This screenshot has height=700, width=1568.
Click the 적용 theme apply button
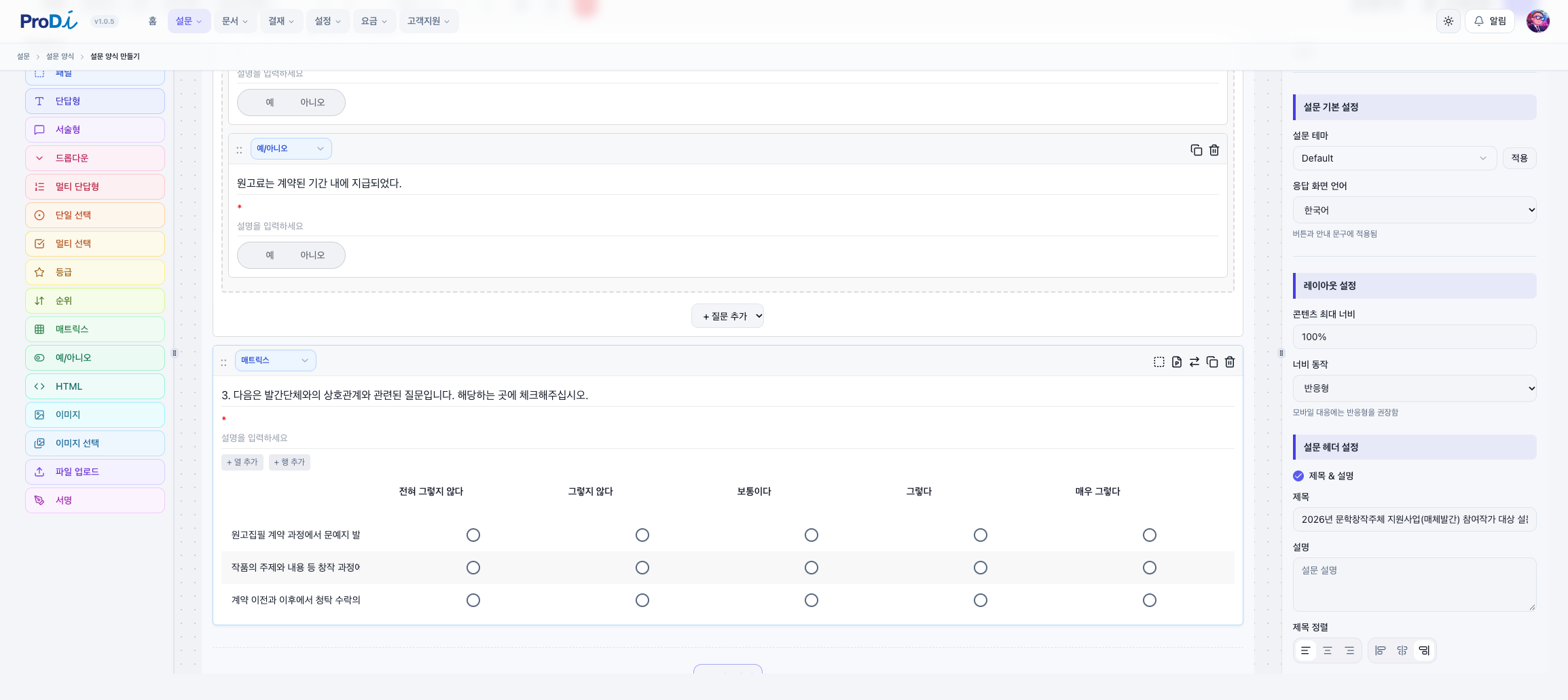1520,158
